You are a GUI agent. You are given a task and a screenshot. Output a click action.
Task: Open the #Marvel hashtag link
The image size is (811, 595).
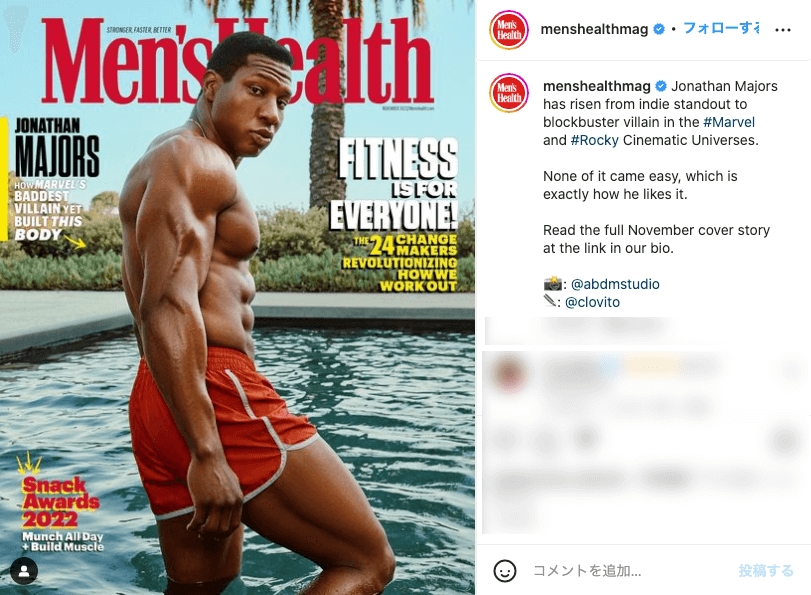point(729,122)
